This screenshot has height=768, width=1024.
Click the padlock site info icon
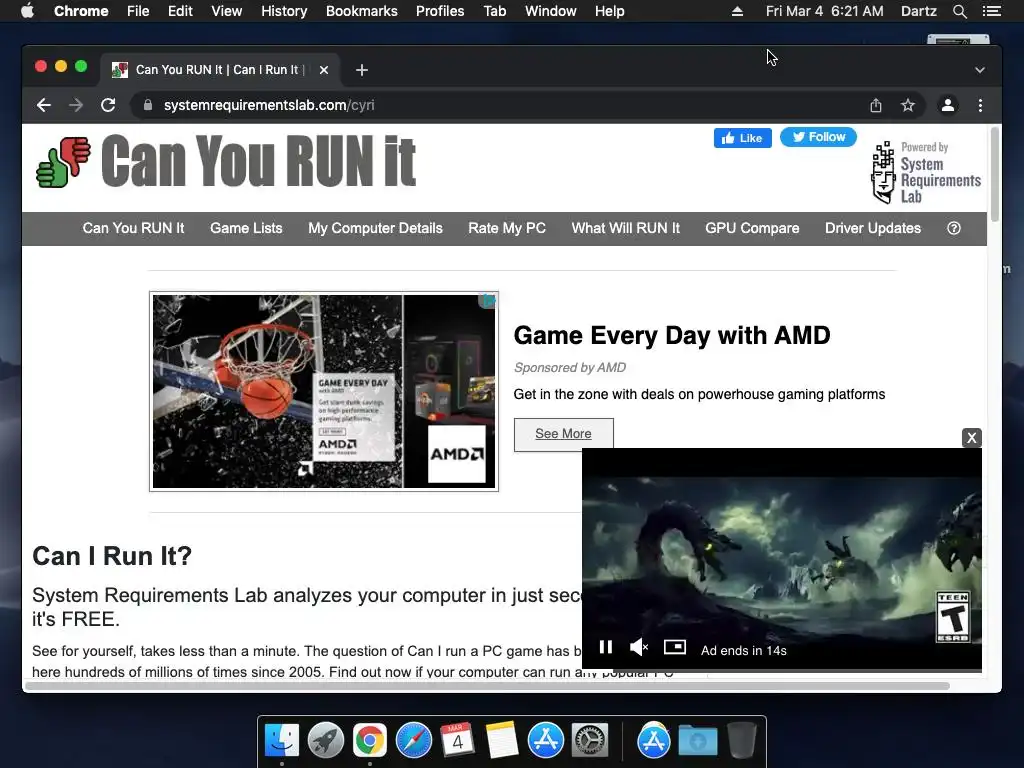[148, 105]
